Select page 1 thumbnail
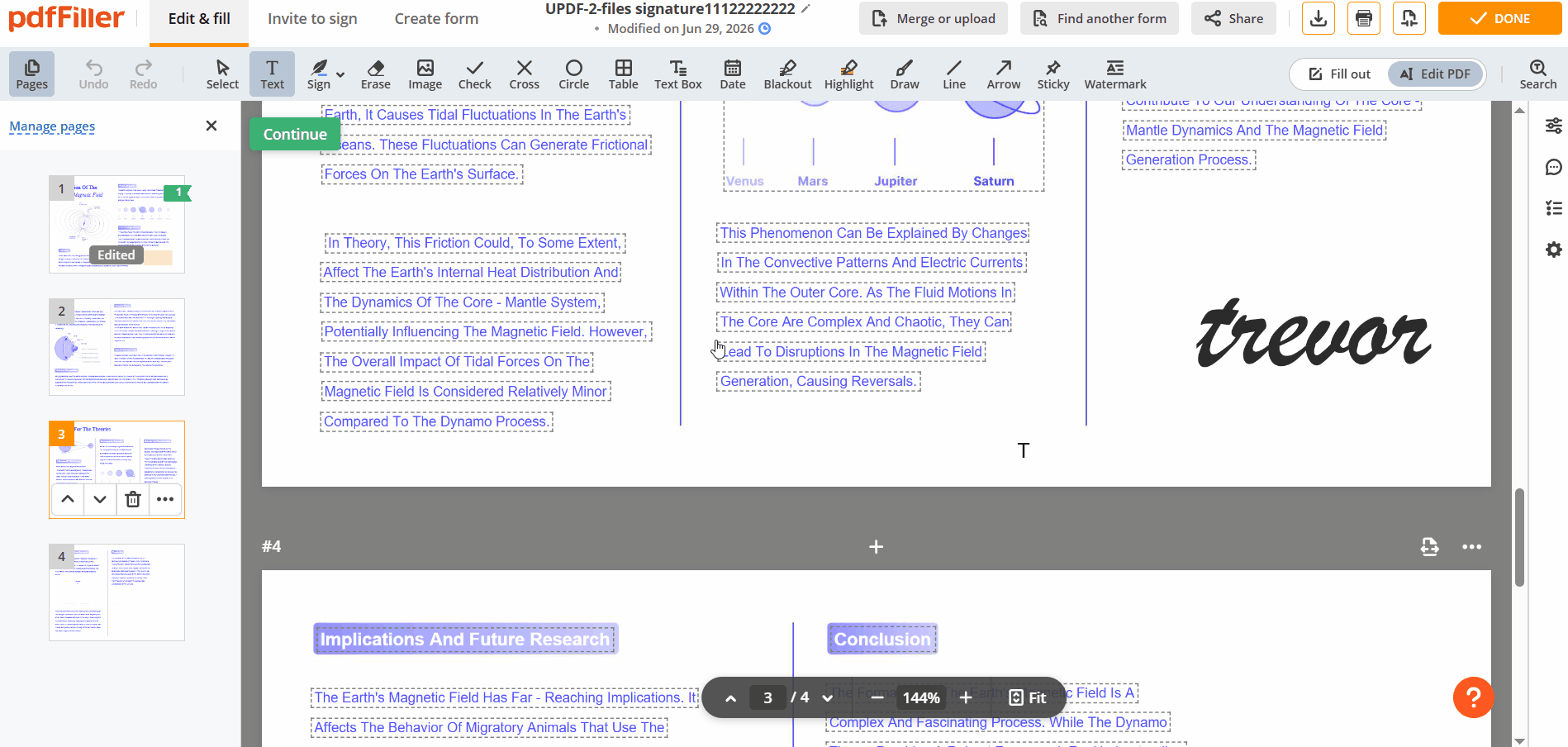 pos(116,224)
